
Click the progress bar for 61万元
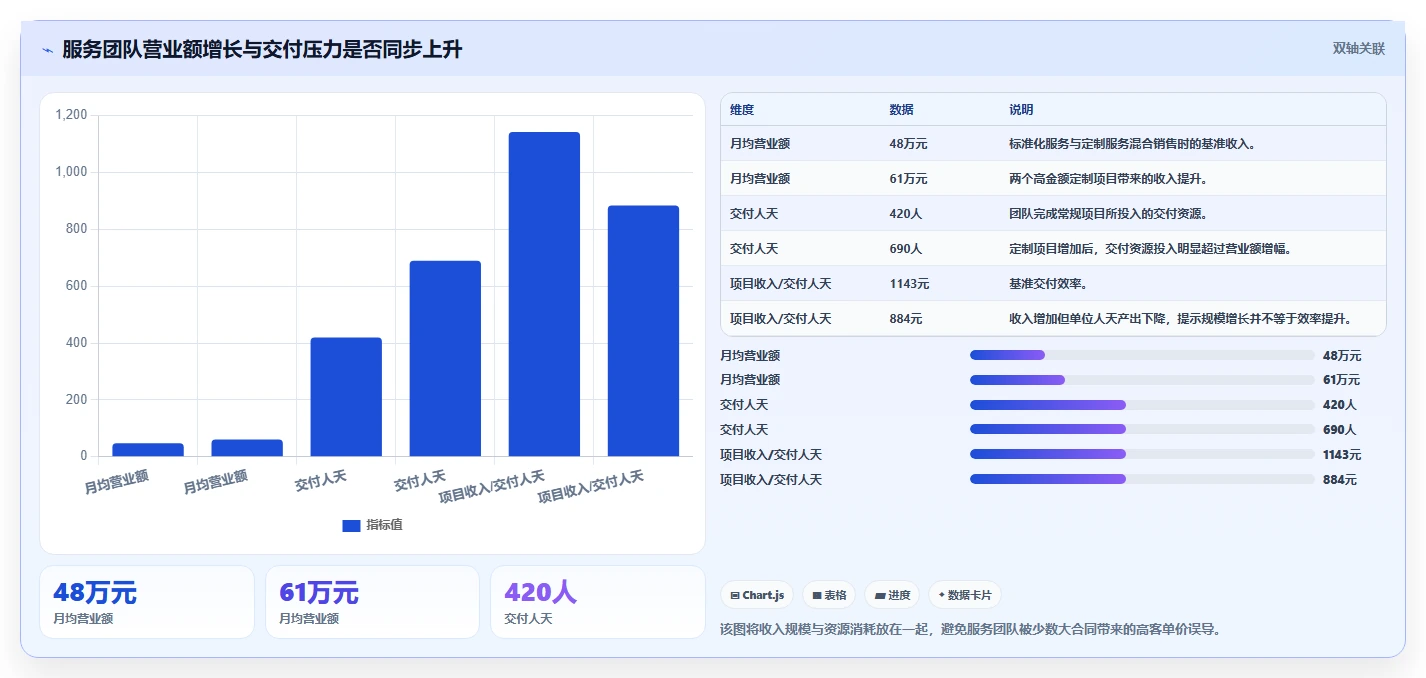[1142, 380]
